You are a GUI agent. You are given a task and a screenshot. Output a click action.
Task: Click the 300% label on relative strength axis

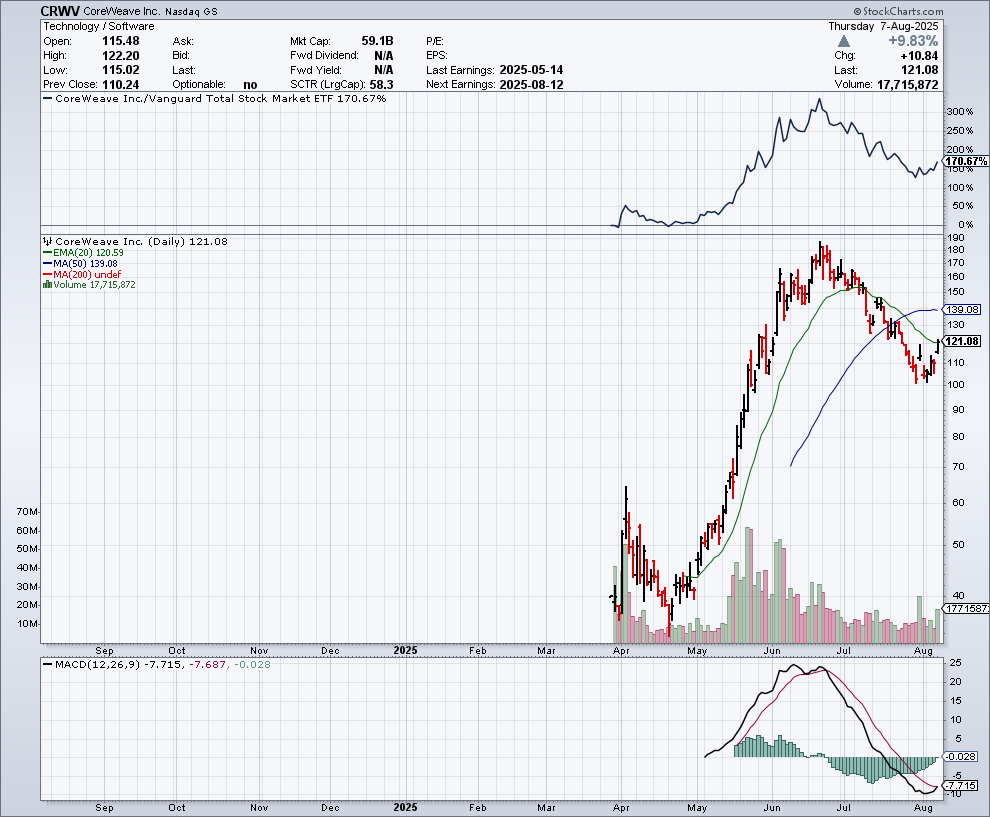pos(960,112)
